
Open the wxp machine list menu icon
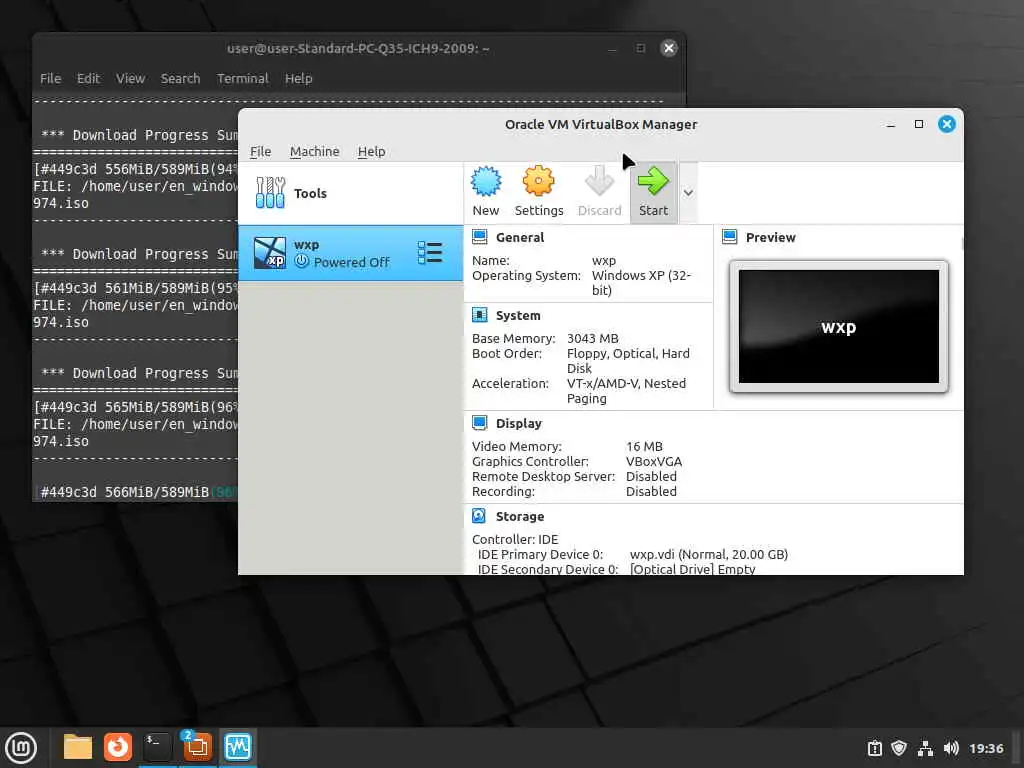click(430, 253)
